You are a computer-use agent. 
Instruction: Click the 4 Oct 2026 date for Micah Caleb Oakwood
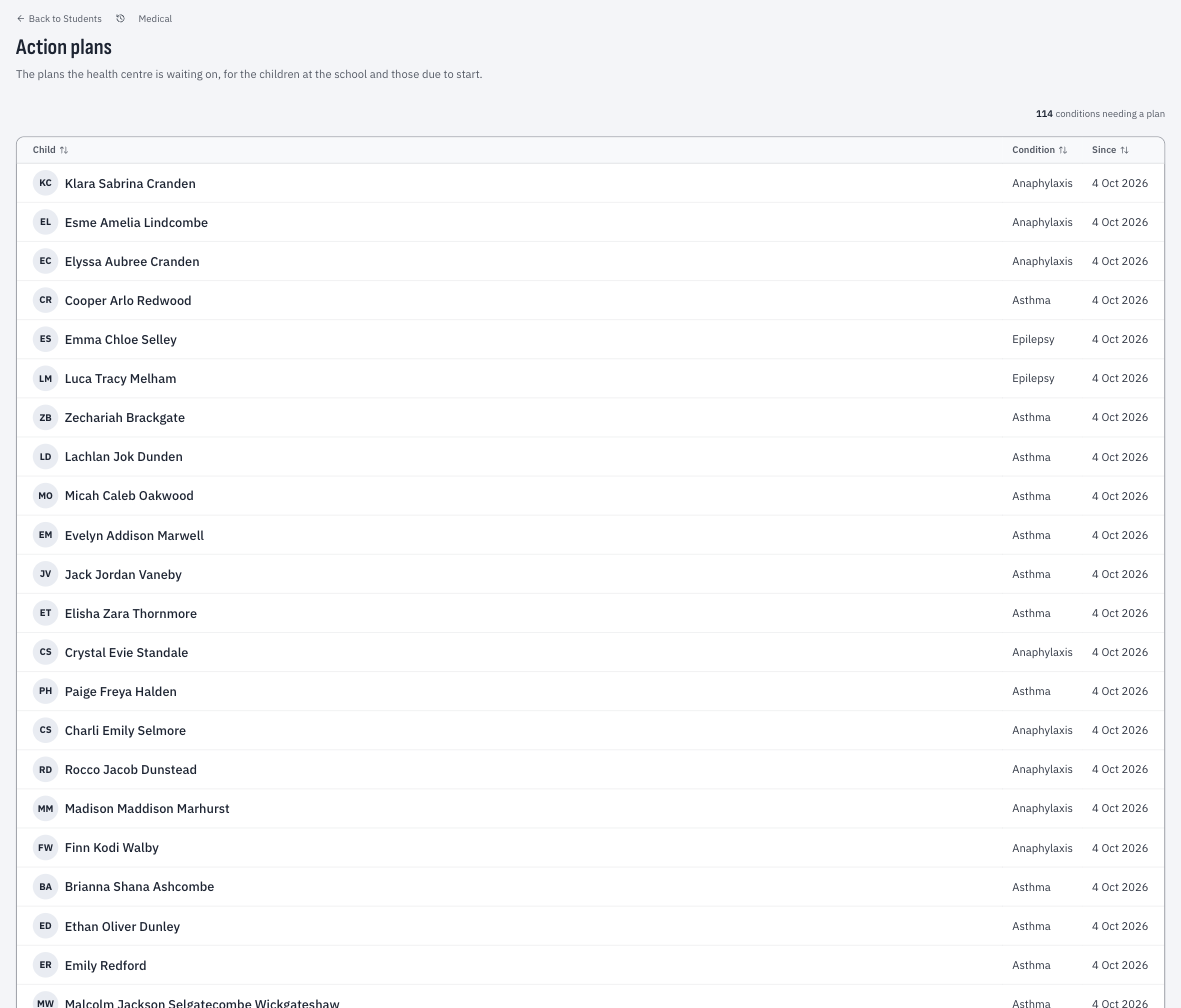point(1120,496)
